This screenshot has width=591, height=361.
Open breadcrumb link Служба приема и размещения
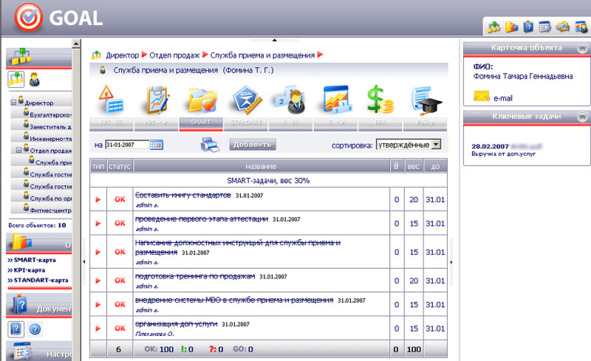(262, 55)
